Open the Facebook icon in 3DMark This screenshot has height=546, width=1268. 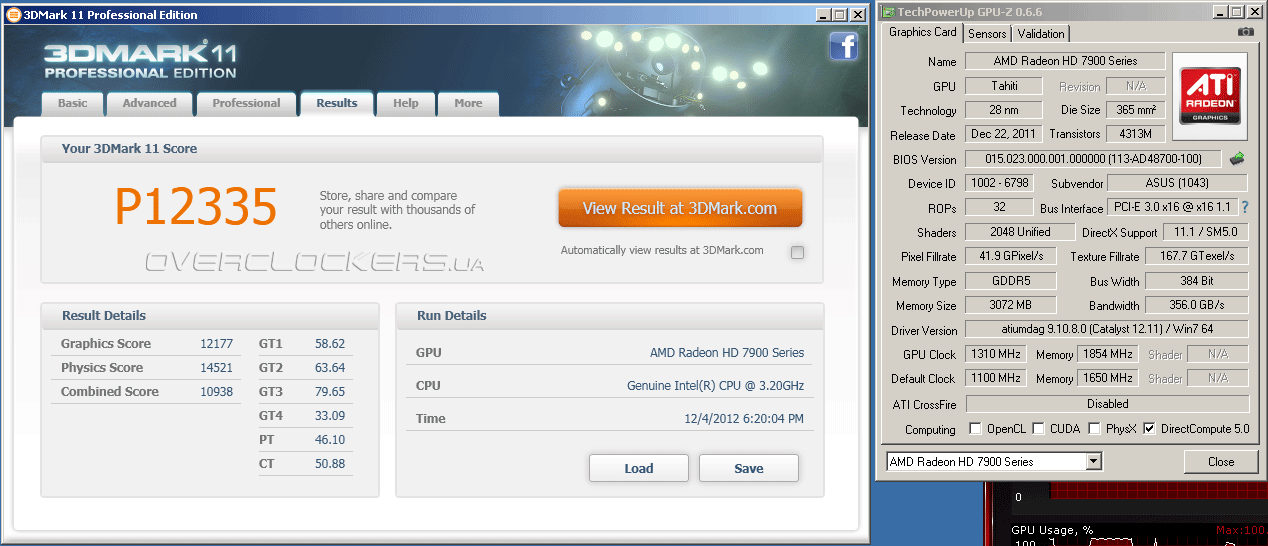tap(843, 46)
